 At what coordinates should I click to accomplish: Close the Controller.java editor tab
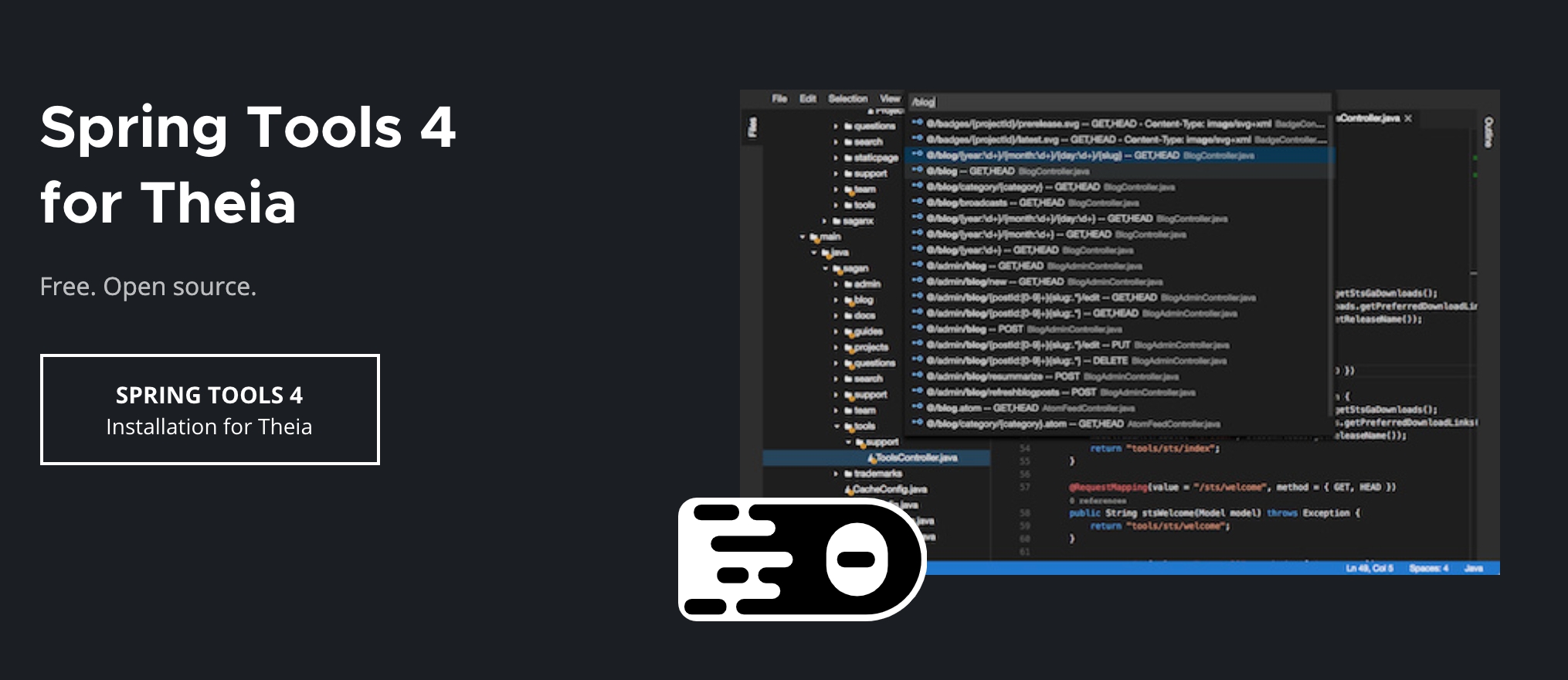[x=1408, y=118]
